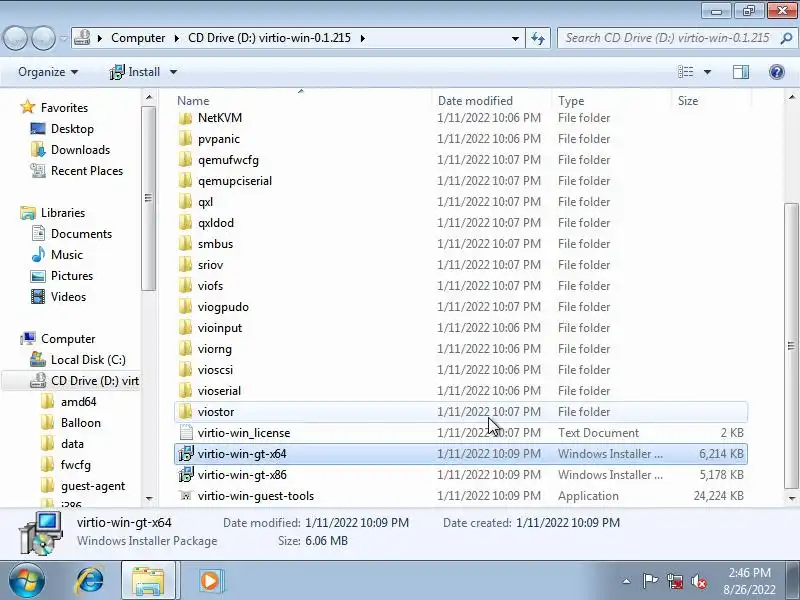Expand the address bar history dropdown
The height and width of the screenshot is (600, 800).
pos(515,38)
